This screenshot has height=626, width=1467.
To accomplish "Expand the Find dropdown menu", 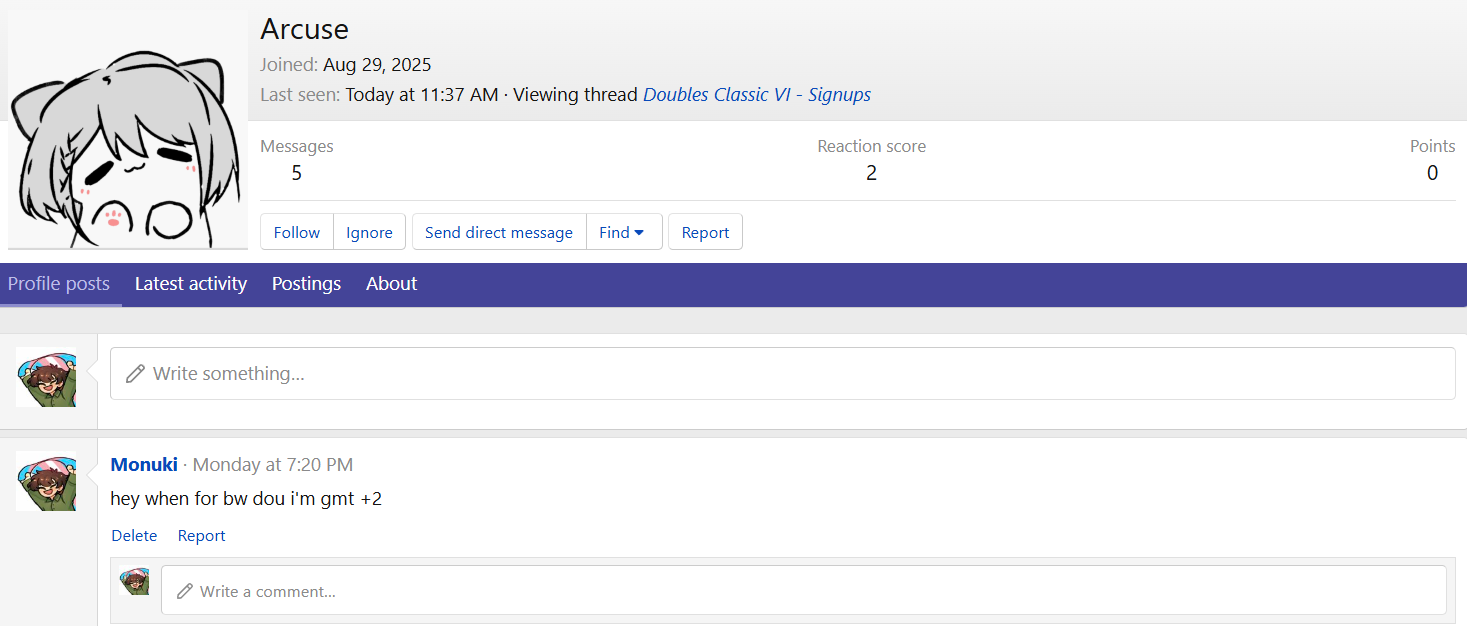I will click(622, 232).
